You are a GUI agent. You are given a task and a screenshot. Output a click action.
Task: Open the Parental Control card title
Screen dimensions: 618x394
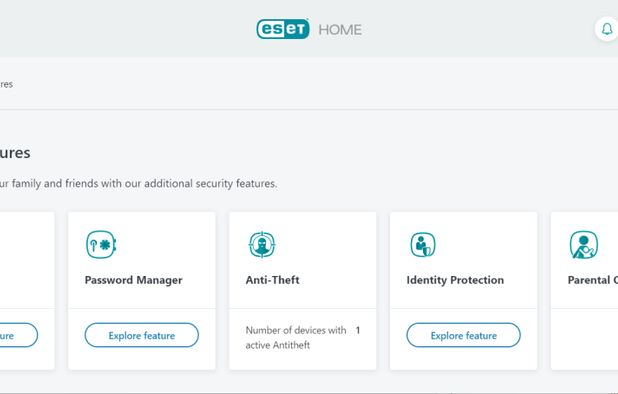click(593, 280)
